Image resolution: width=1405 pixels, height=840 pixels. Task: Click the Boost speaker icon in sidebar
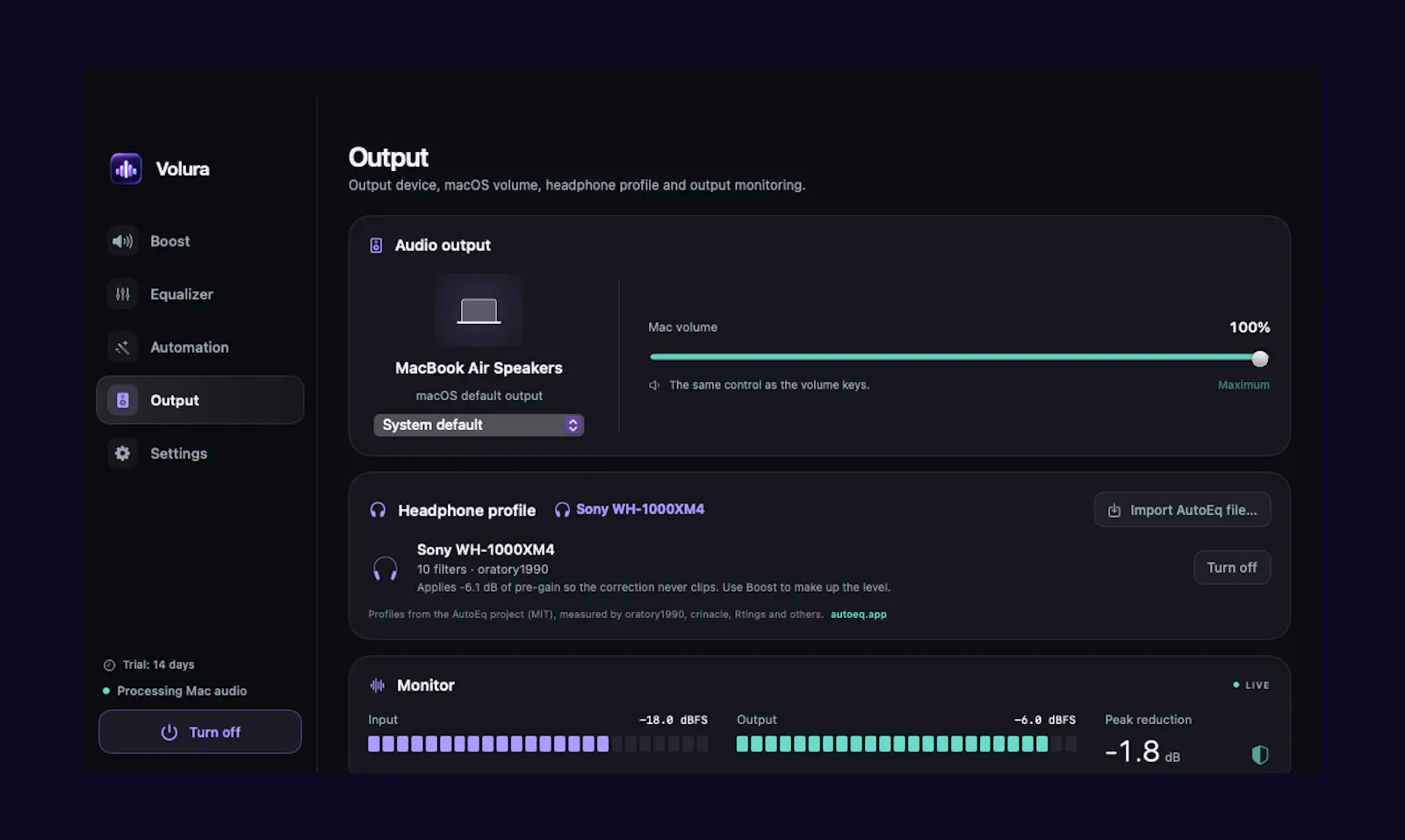pyautogui.click(x=123, y=241)
